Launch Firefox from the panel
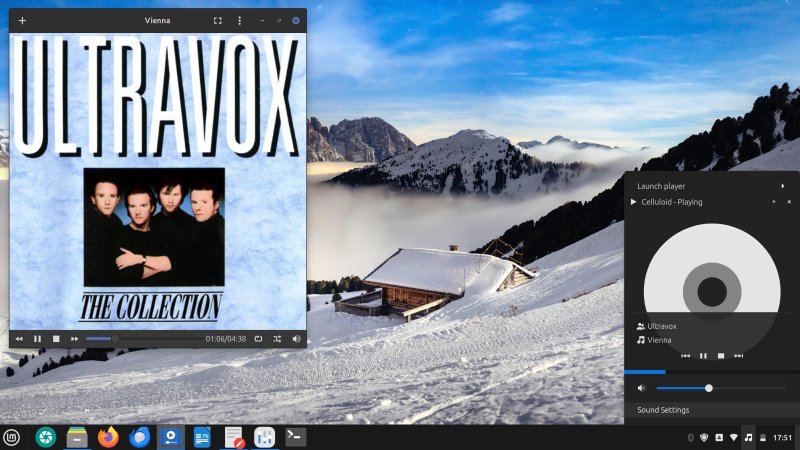Viewport: 800px width, 450px height. click(108, 437)
